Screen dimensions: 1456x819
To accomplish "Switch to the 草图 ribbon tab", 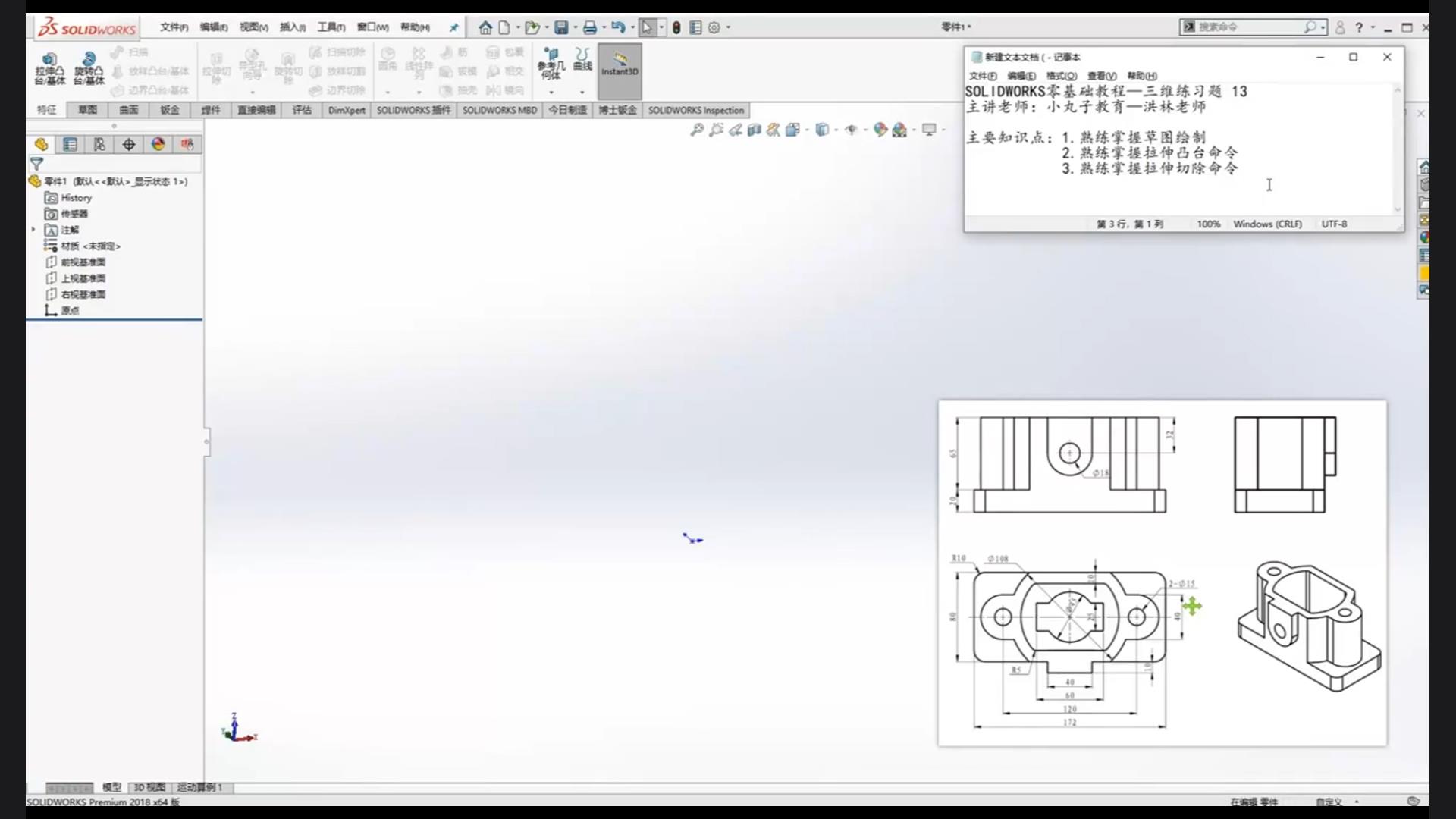I will coord(88,110).
